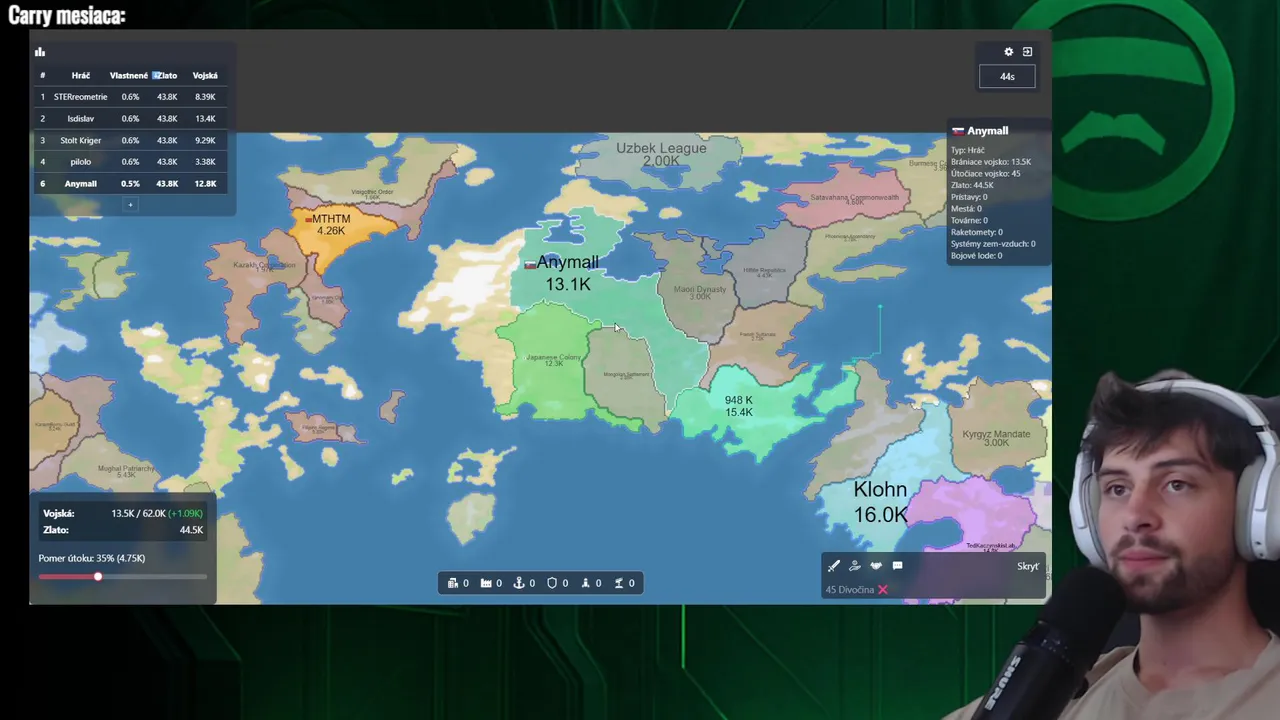
Task: Click the Mughal Patriarchy territory
Action: pos(126,471)
